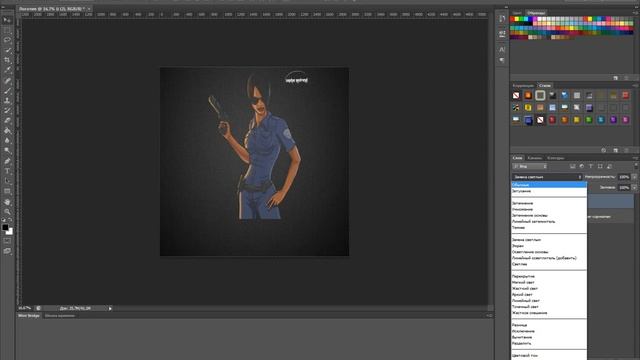Click the foreground color swatch
The image size is (640, 360).
(5, 227)
